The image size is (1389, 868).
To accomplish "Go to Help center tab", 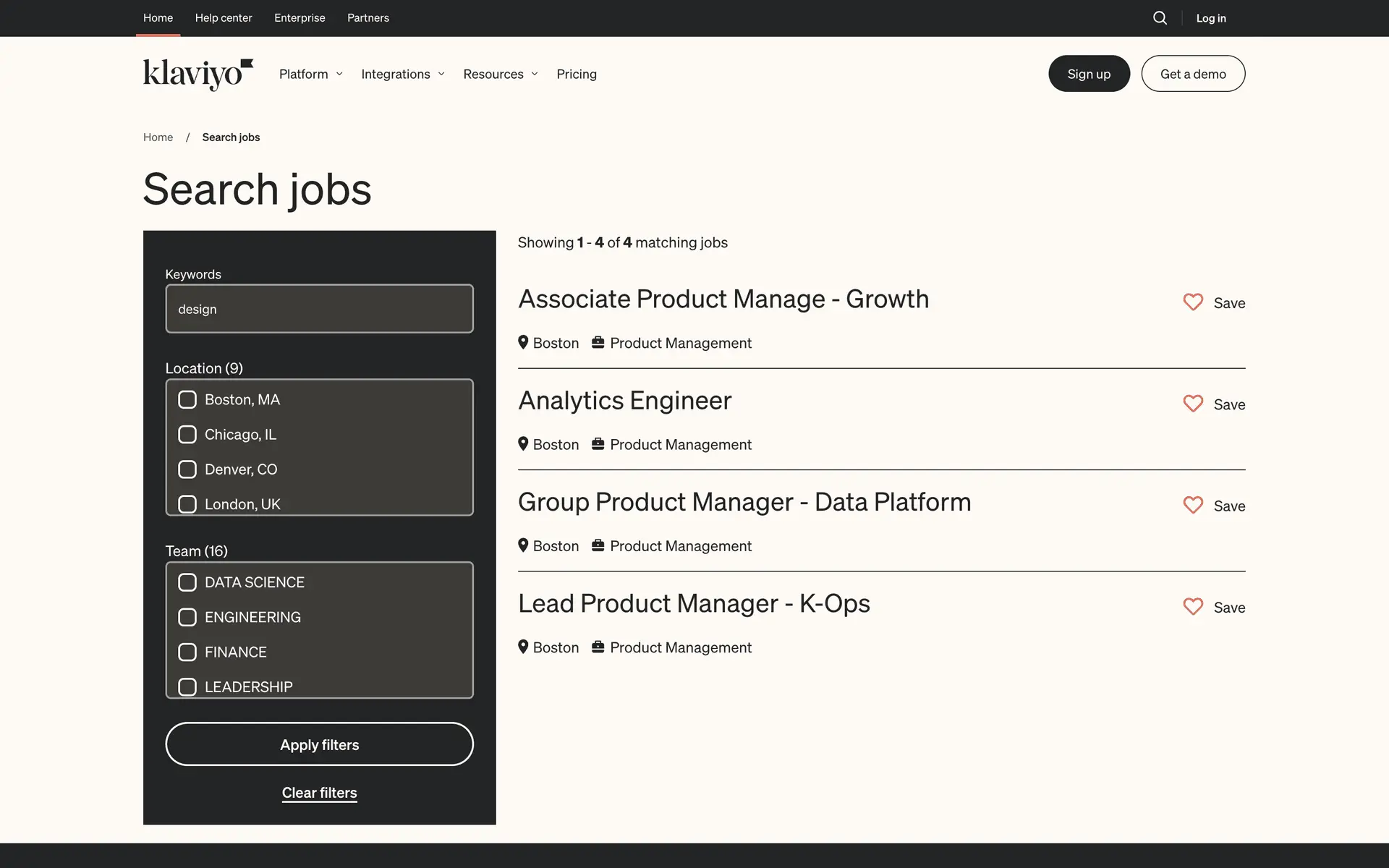I will tap(224, 18).
